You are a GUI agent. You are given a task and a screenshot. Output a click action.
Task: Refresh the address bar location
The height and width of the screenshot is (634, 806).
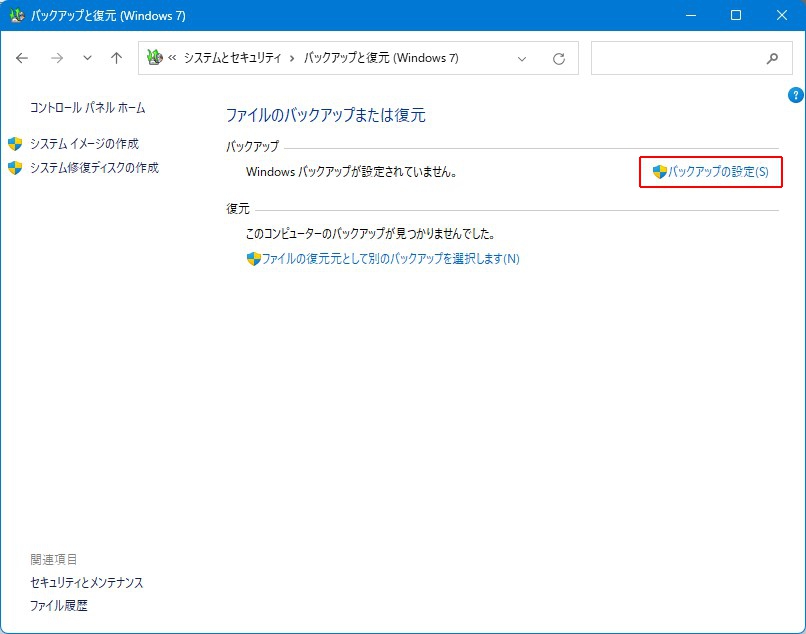[x=559, y=58]
